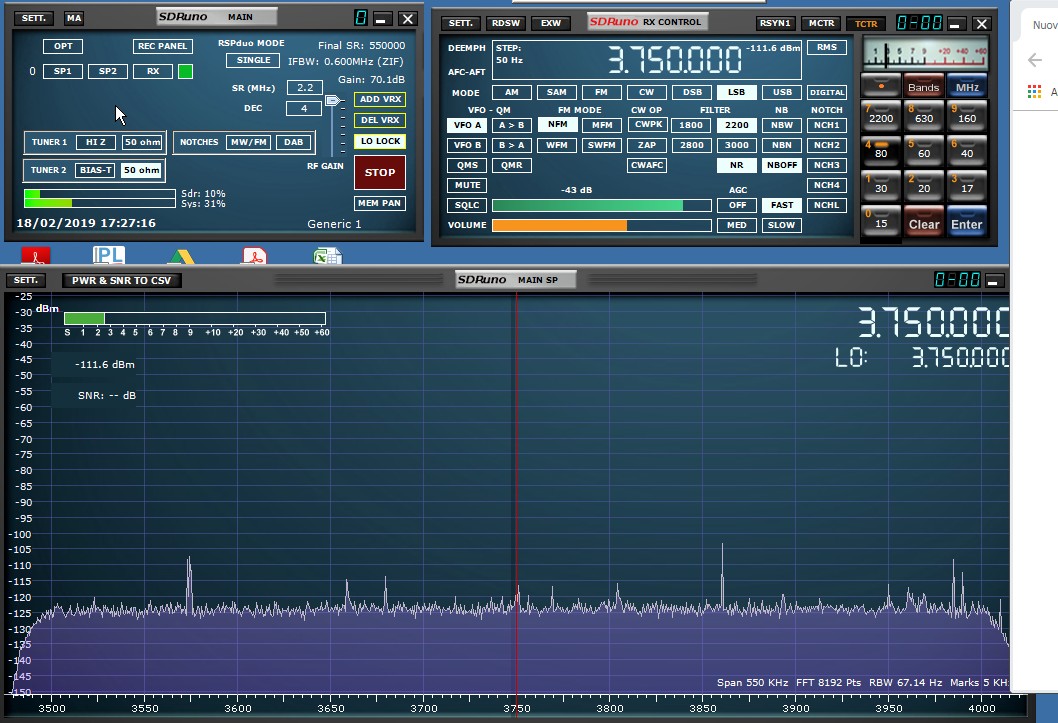Open the Excel desktop shortcut icon

(327, 256)
